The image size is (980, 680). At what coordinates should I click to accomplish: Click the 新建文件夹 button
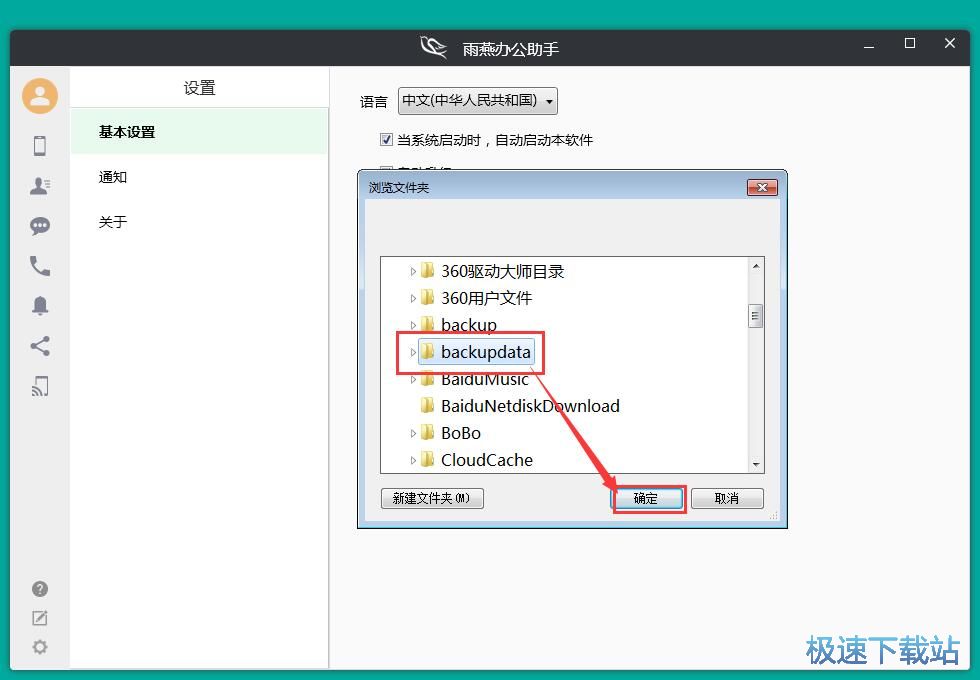click(x=432, y=498)
